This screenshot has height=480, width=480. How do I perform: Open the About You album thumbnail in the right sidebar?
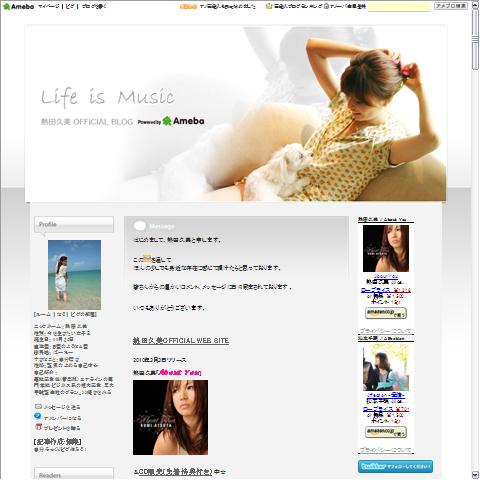click(x=386, y=248)
